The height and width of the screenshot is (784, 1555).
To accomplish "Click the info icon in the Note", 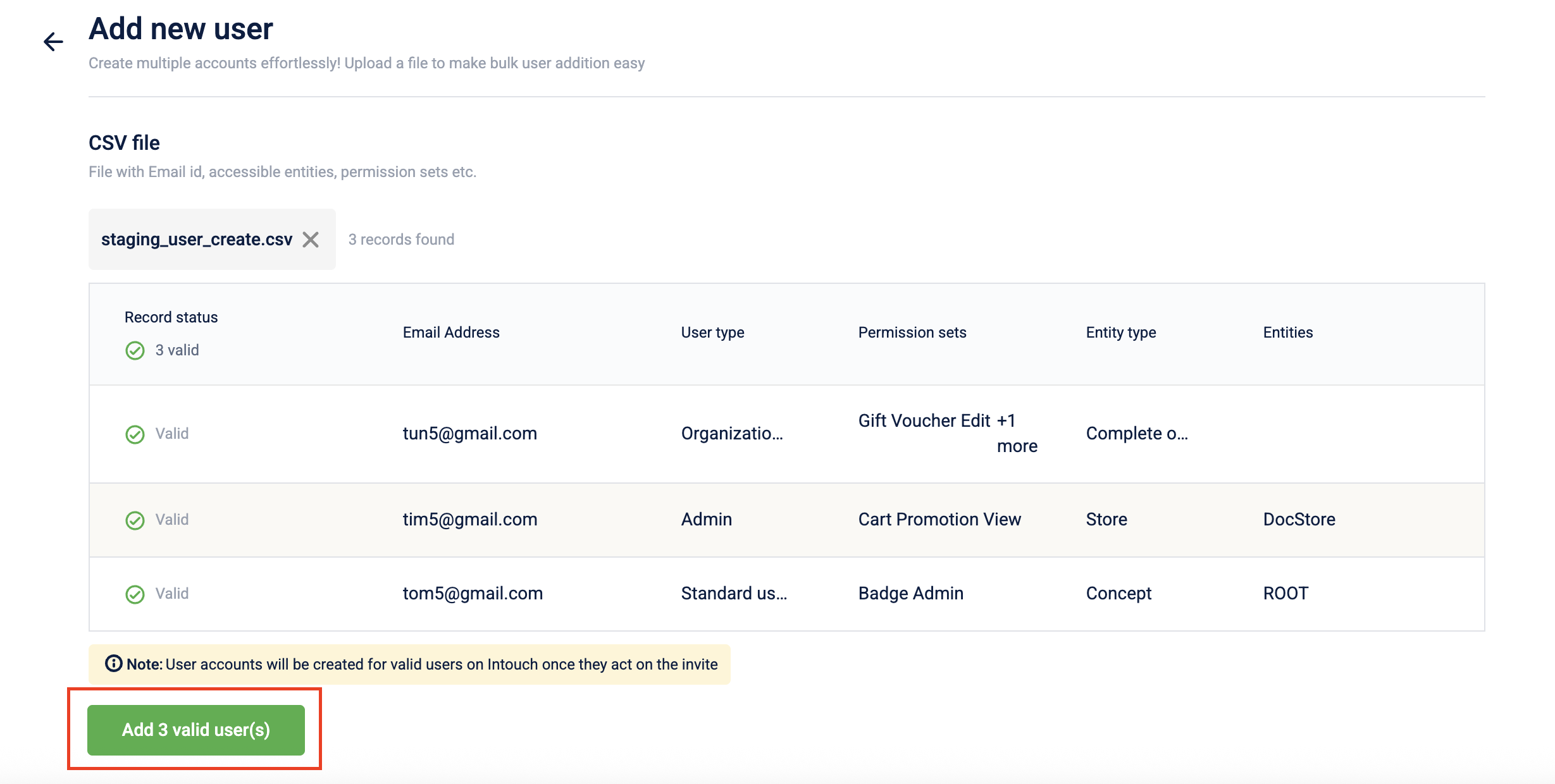I will click(x=113, y=664).
